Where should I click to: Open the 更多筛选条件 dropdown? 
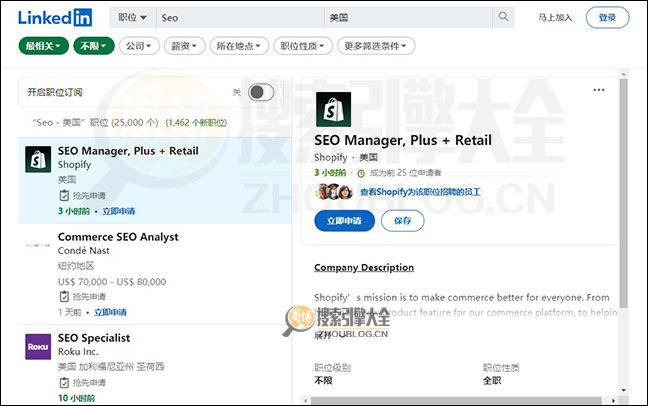coord(376,46)
